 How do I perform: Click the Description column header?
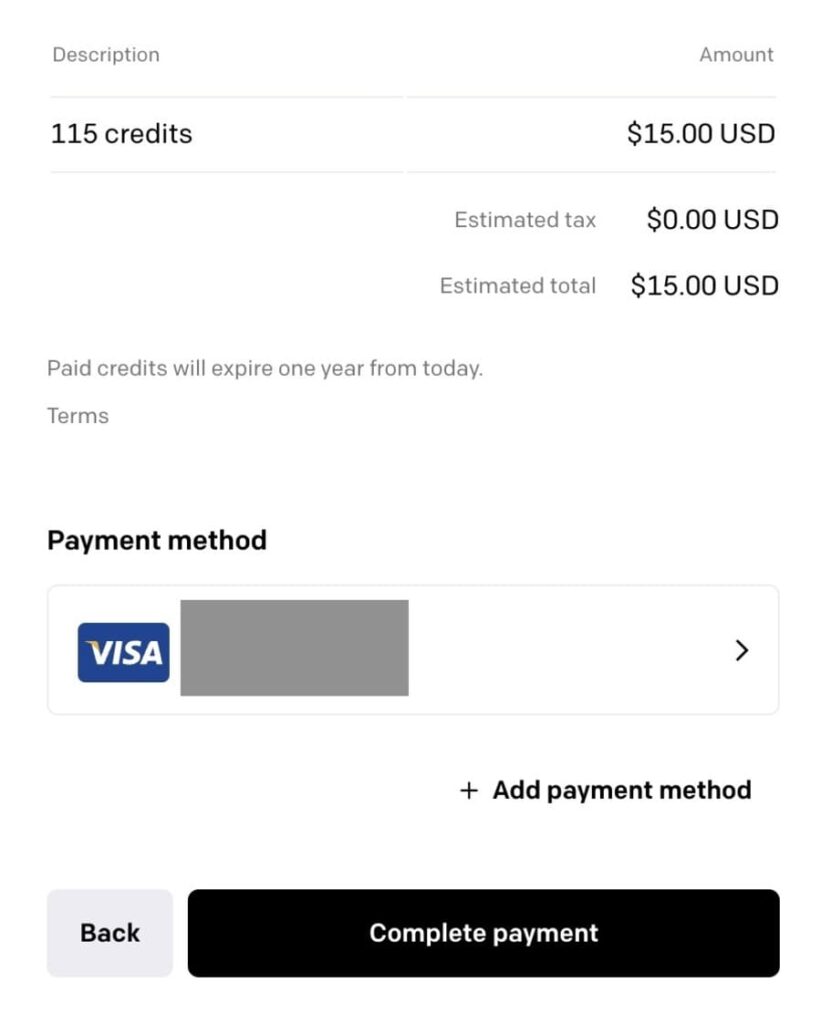point(106,55)
